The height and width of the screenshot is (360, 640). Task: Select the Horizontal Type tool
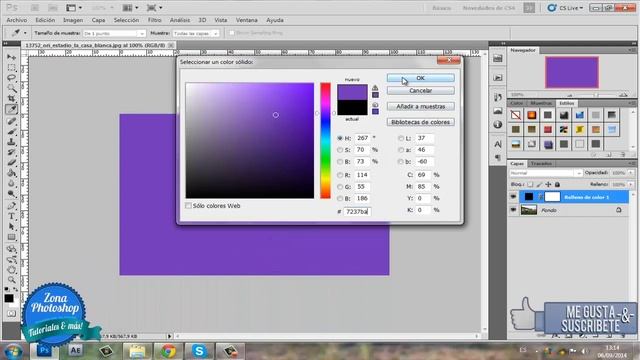[11, 216]
